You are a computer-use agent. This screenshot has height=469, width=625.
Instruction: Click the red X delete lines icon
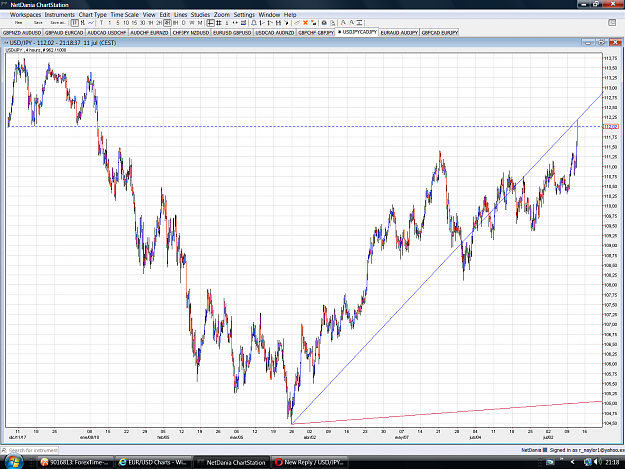click(x=305, y=23)
